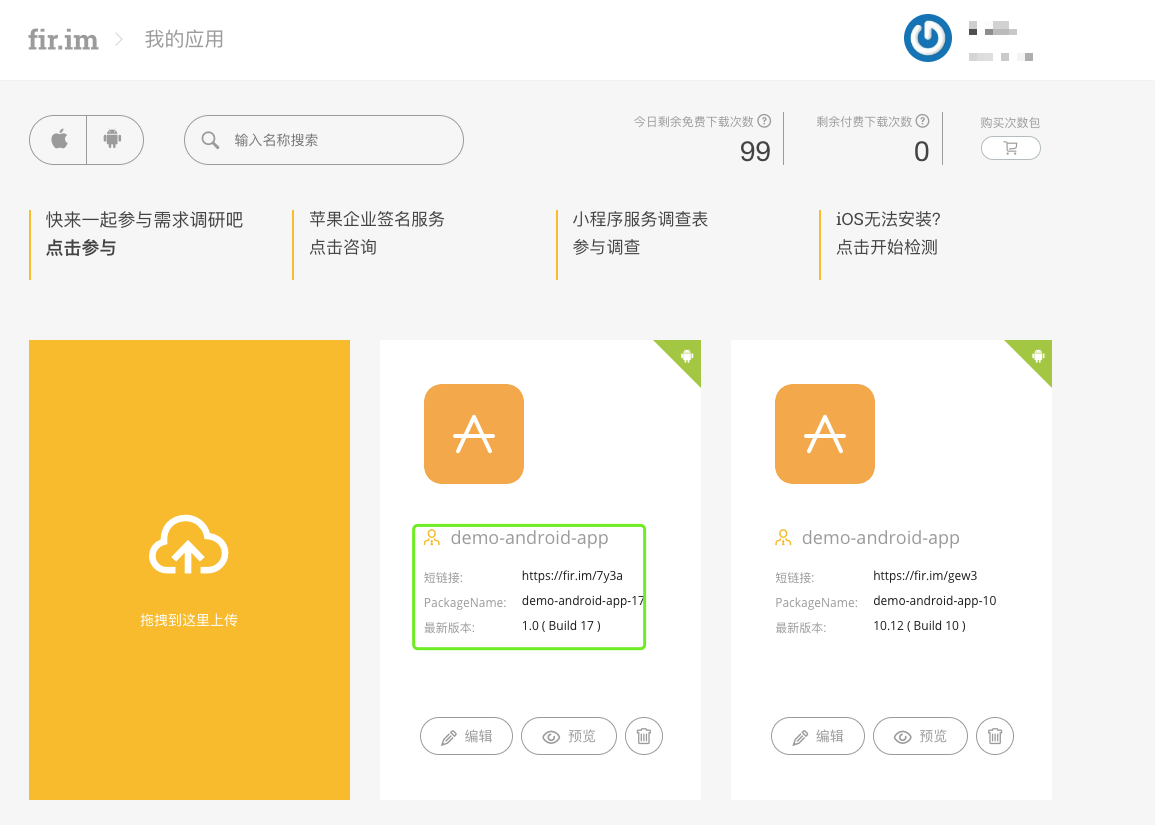
Task: Preview the second app with 预览 button
Action: click(x=920, y=736)
